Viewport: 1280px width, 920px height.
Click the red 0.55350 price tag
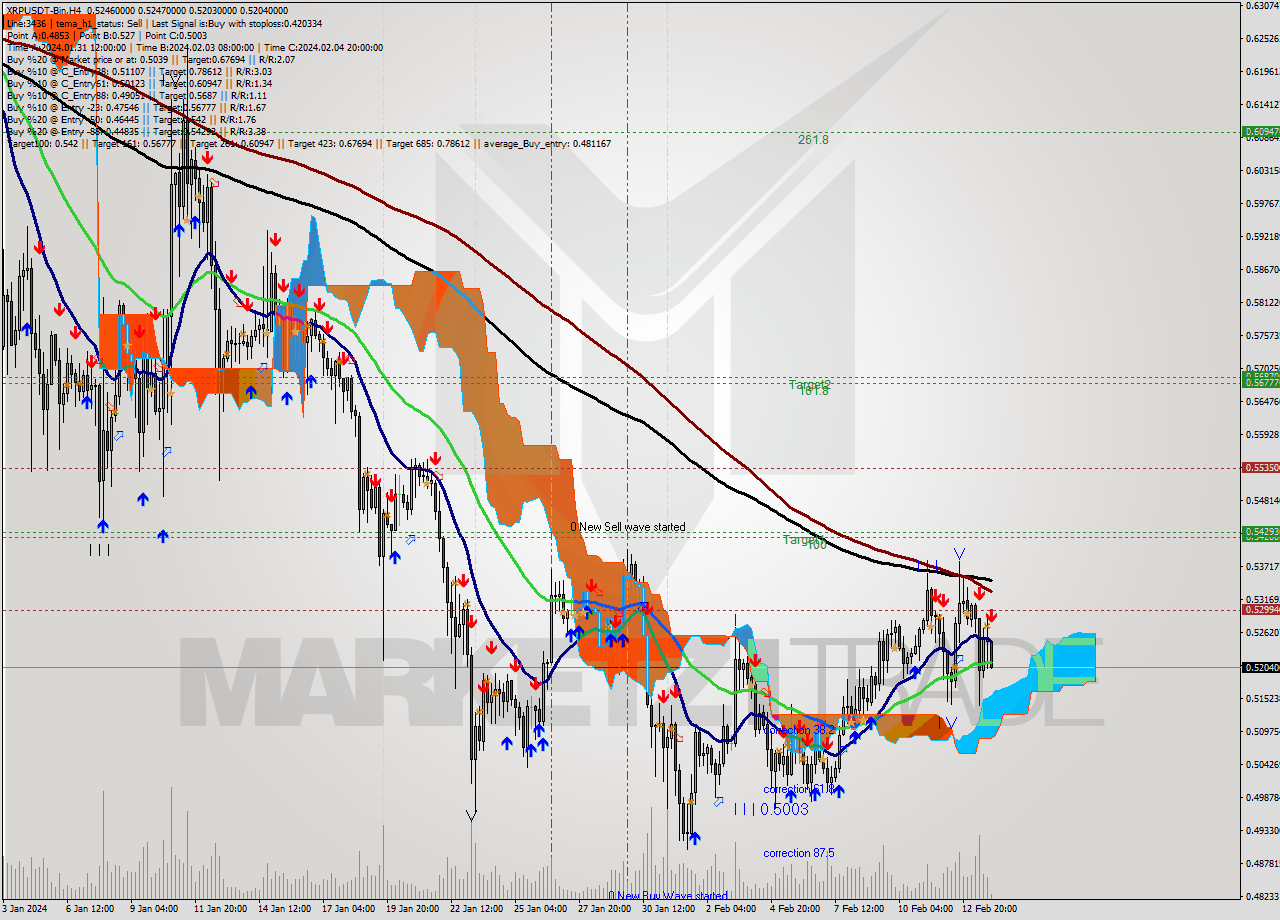[1260, 467]
